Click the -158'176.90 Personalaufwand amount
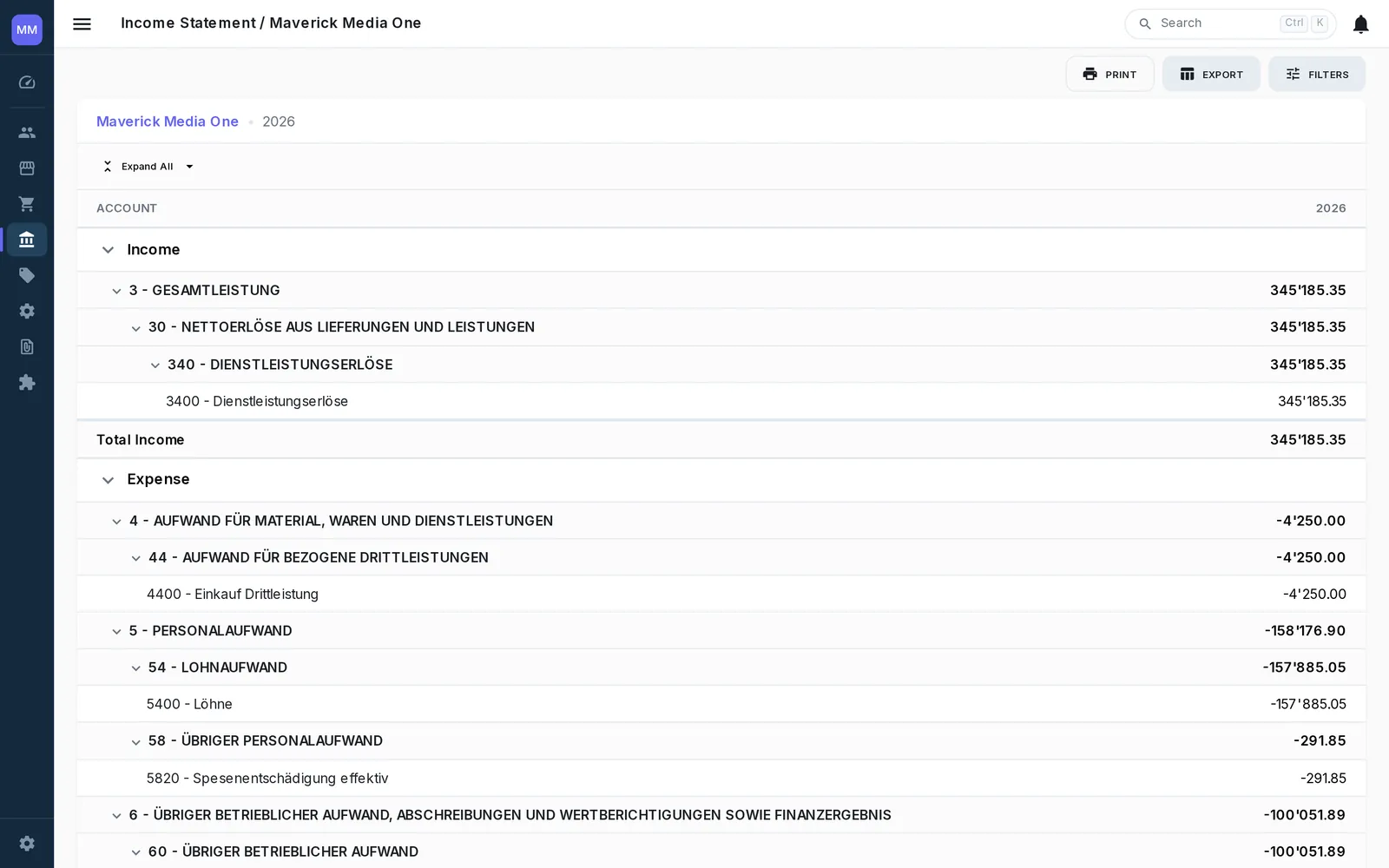The width and height of the screenshot is (1389, 868). pos(1305,631)
